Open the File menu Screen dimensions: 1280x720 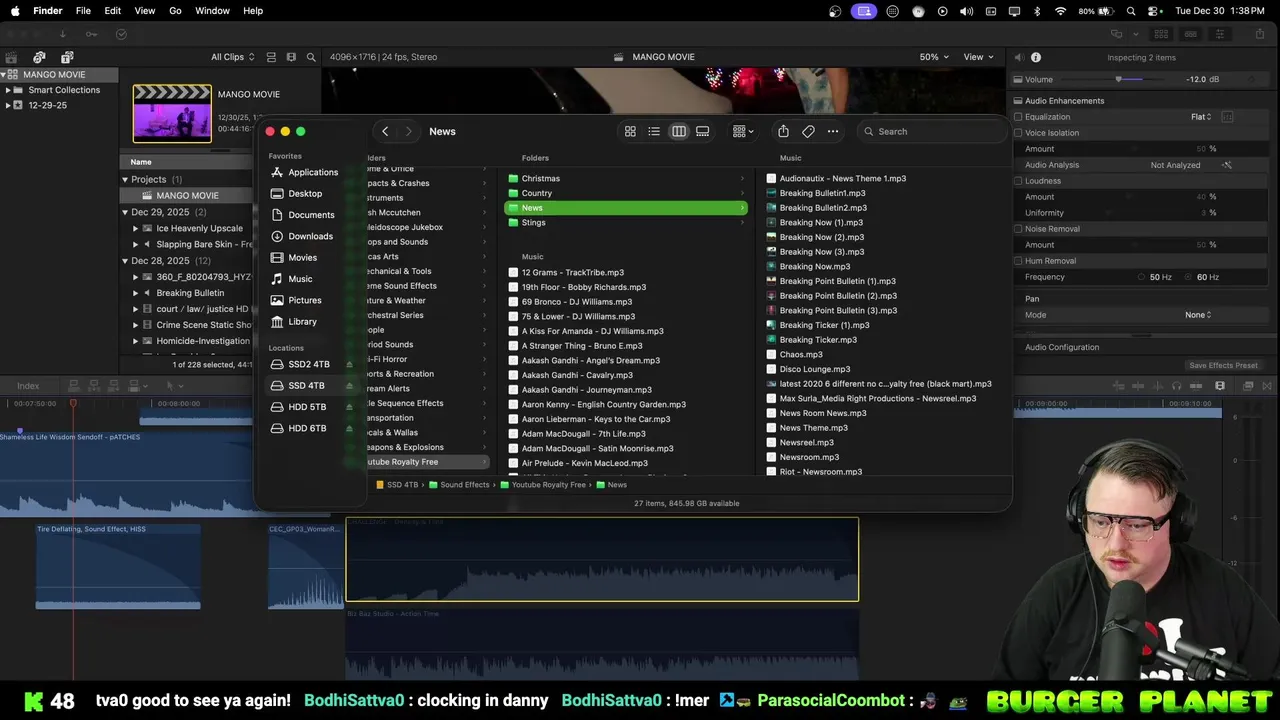tap(83, 11)
